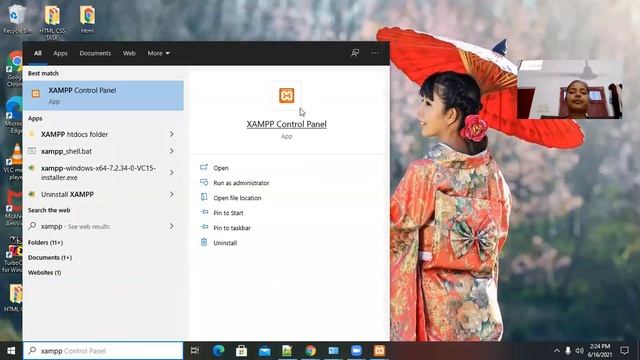Click the webcam video thumbnail
640x360 pixels.
click(570, 89)
